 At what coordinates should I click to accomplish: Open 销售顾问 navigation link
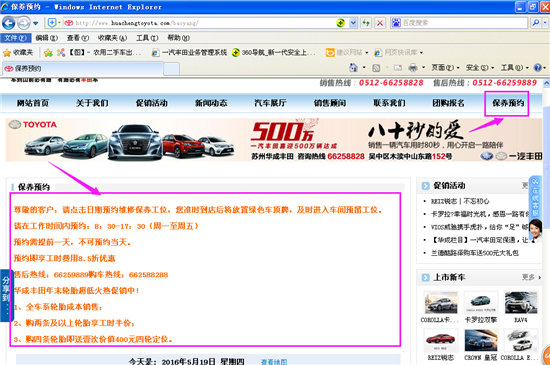330,103
